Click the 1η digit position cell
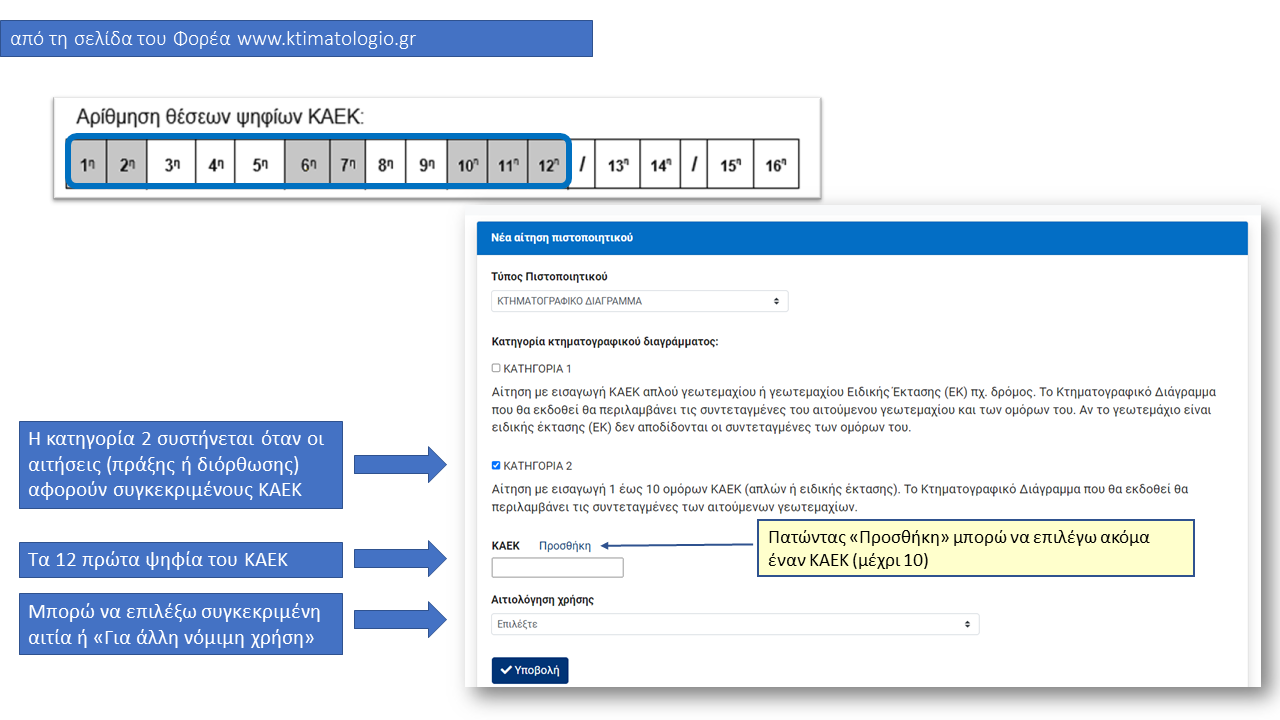The height and width of the screenshot is (720, 1280). pos(89,164)
